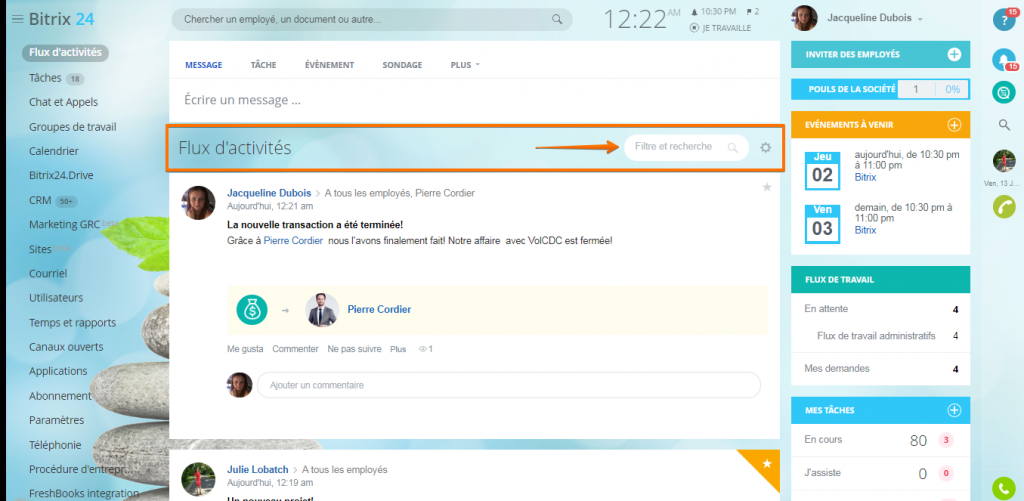The width and height of the screenshot is (1024, 501).
Task: Add event with plus icon on Evénements à venir
Action: coord(954,125)
